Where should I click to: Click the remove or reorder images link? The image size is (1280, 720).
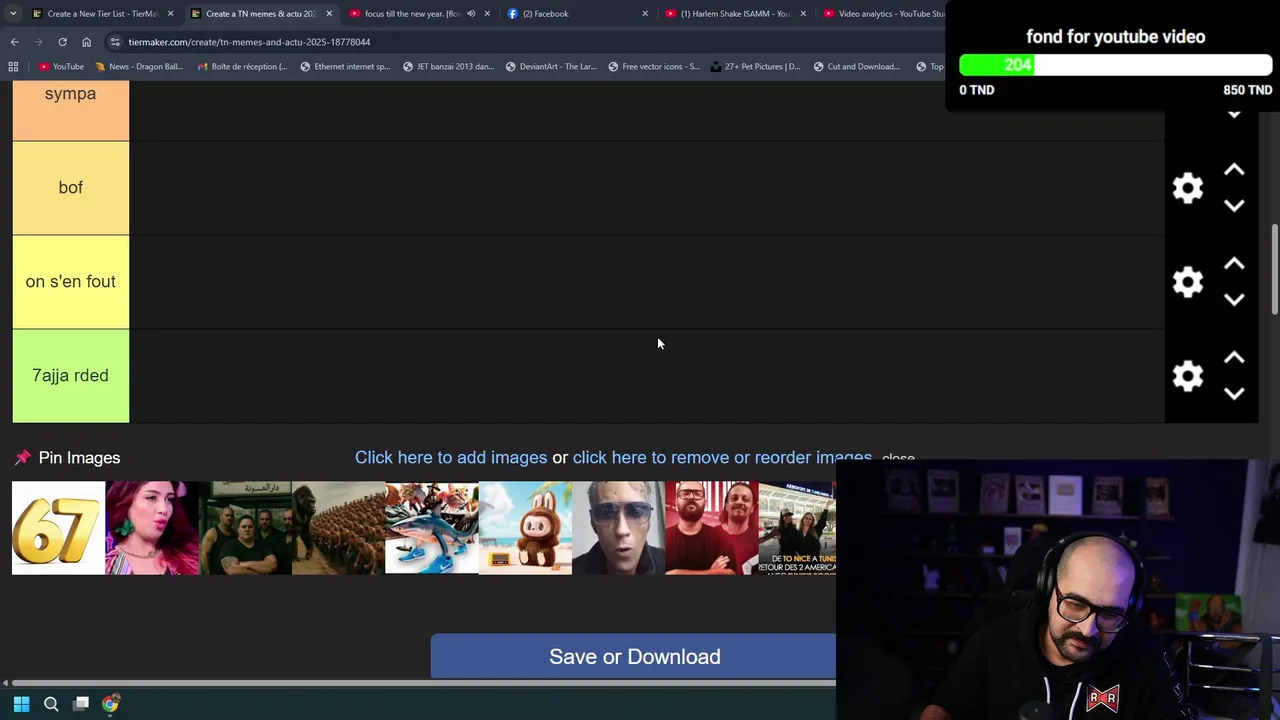(x=722, y=457)
